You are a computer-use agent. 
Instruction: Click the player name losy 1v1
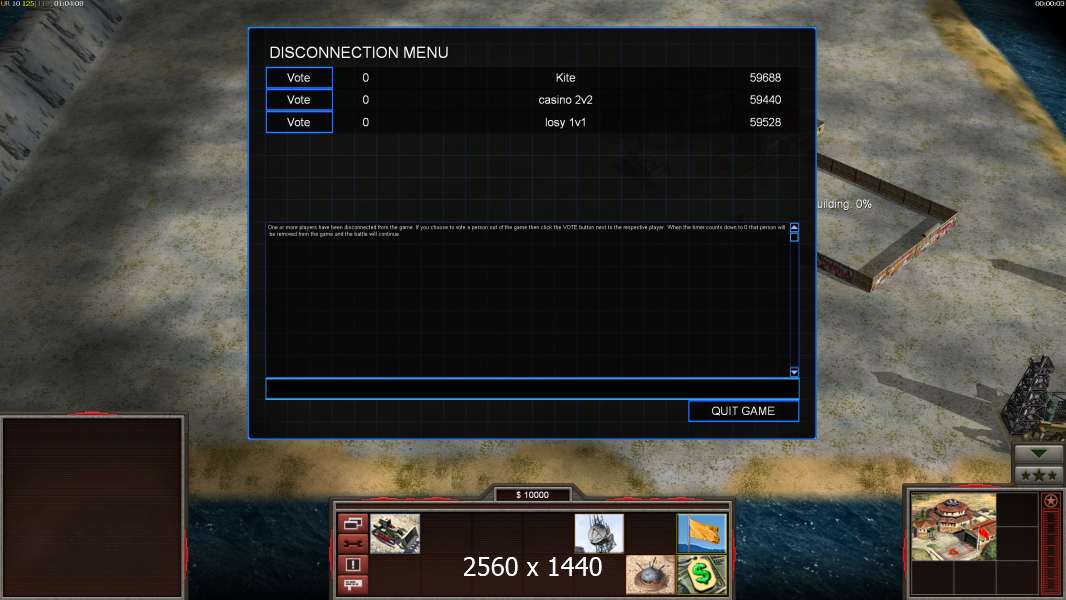(x=565, y=122)
